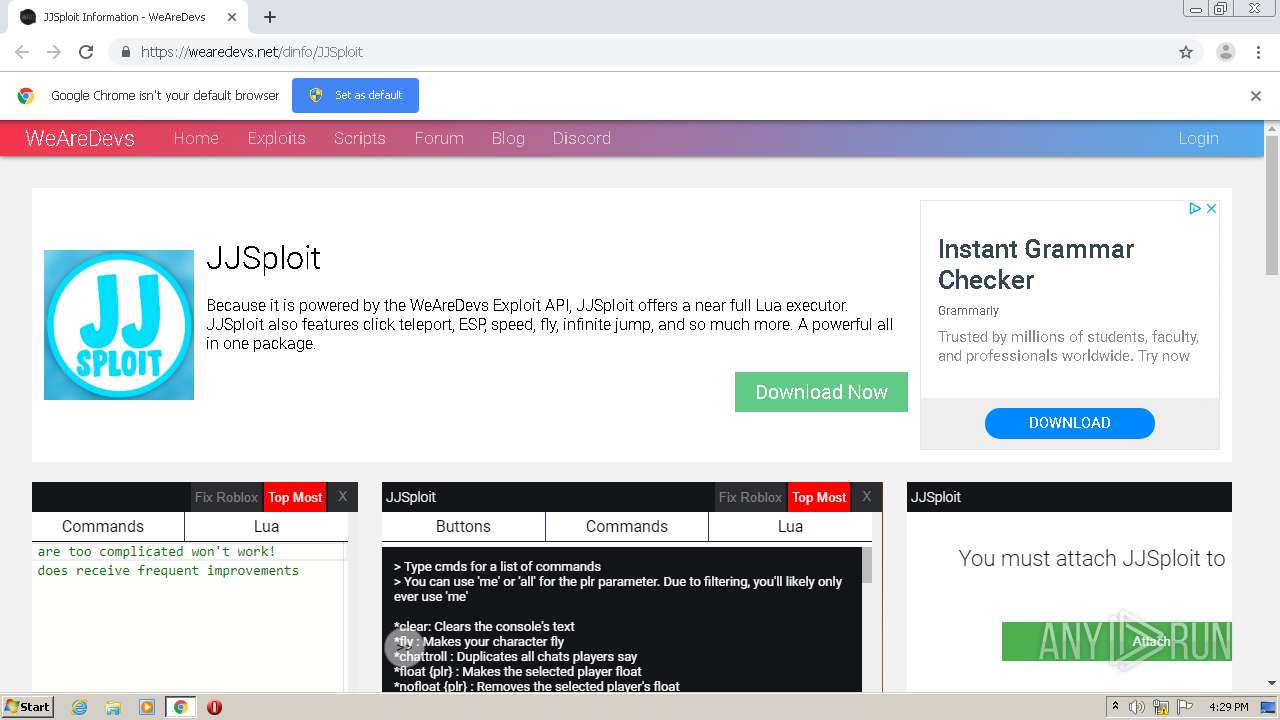Click the green Attach button

click(1117, 641)
